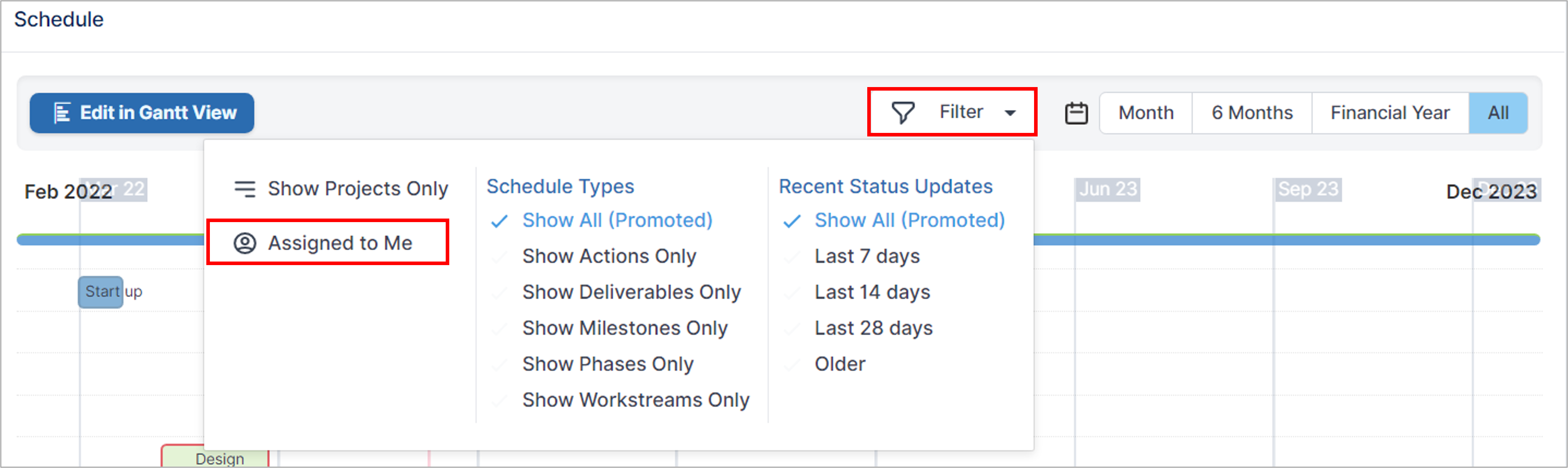Click the Start up task bar
Viewport: 1568px width, 468px height.
coord(100,292)
